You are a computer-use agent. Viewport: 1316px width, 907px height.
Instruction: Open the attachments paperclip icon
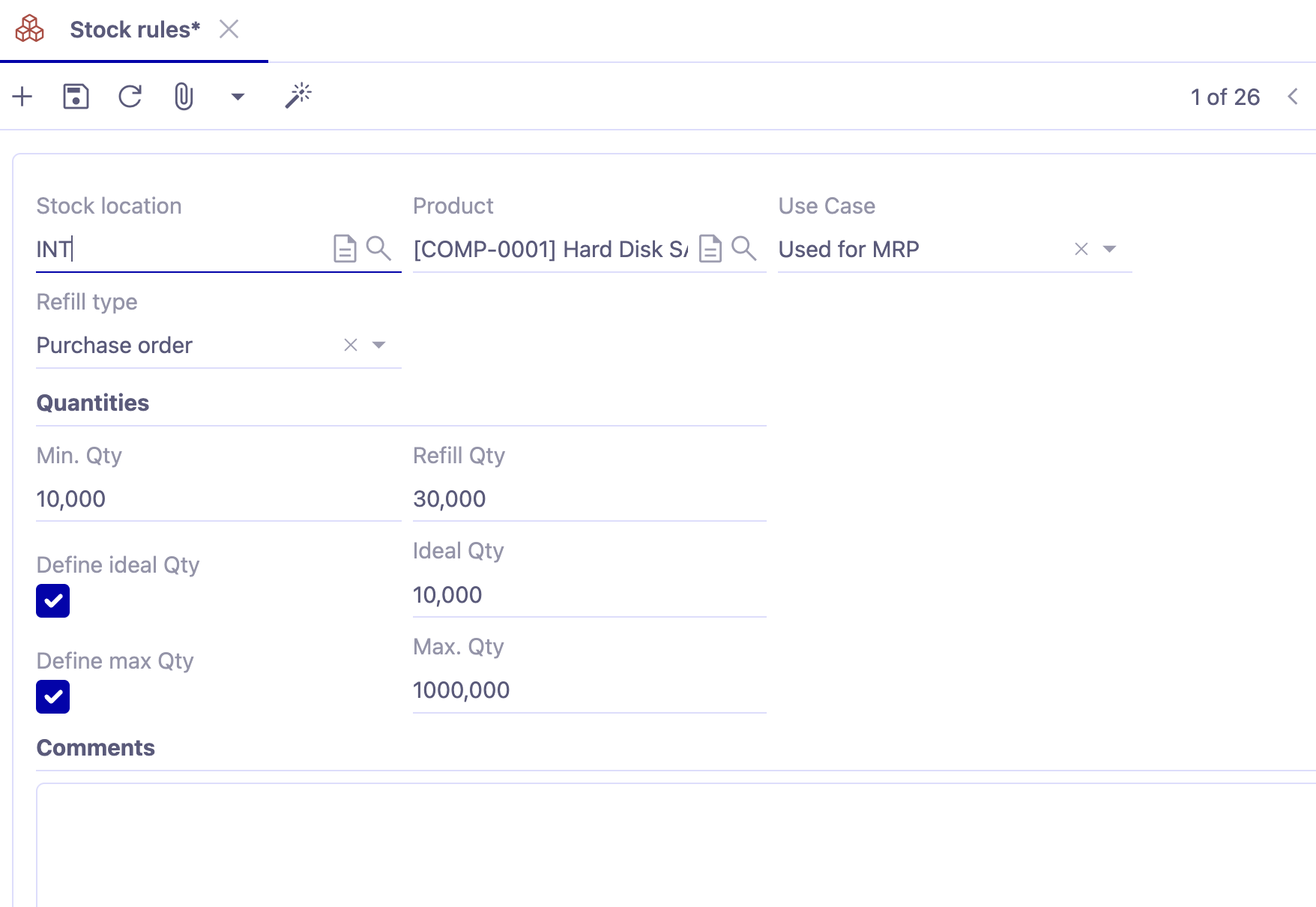tap(182, 96)
